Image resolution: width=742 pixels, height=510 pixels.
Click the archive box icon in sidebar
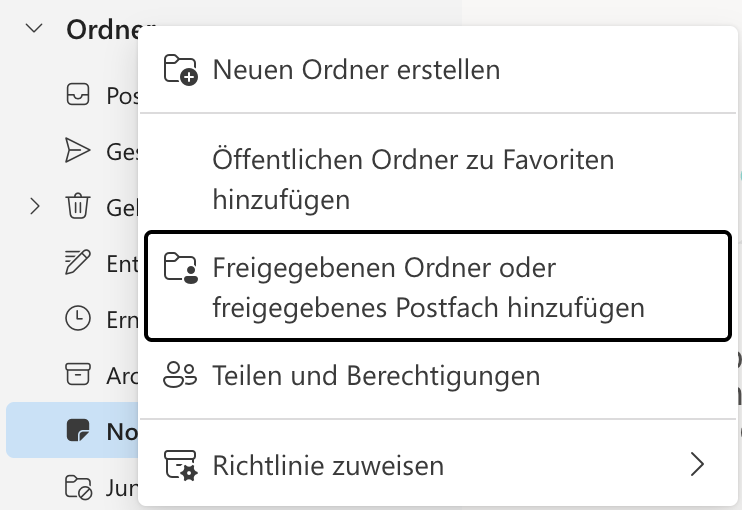tap(78, 374)
